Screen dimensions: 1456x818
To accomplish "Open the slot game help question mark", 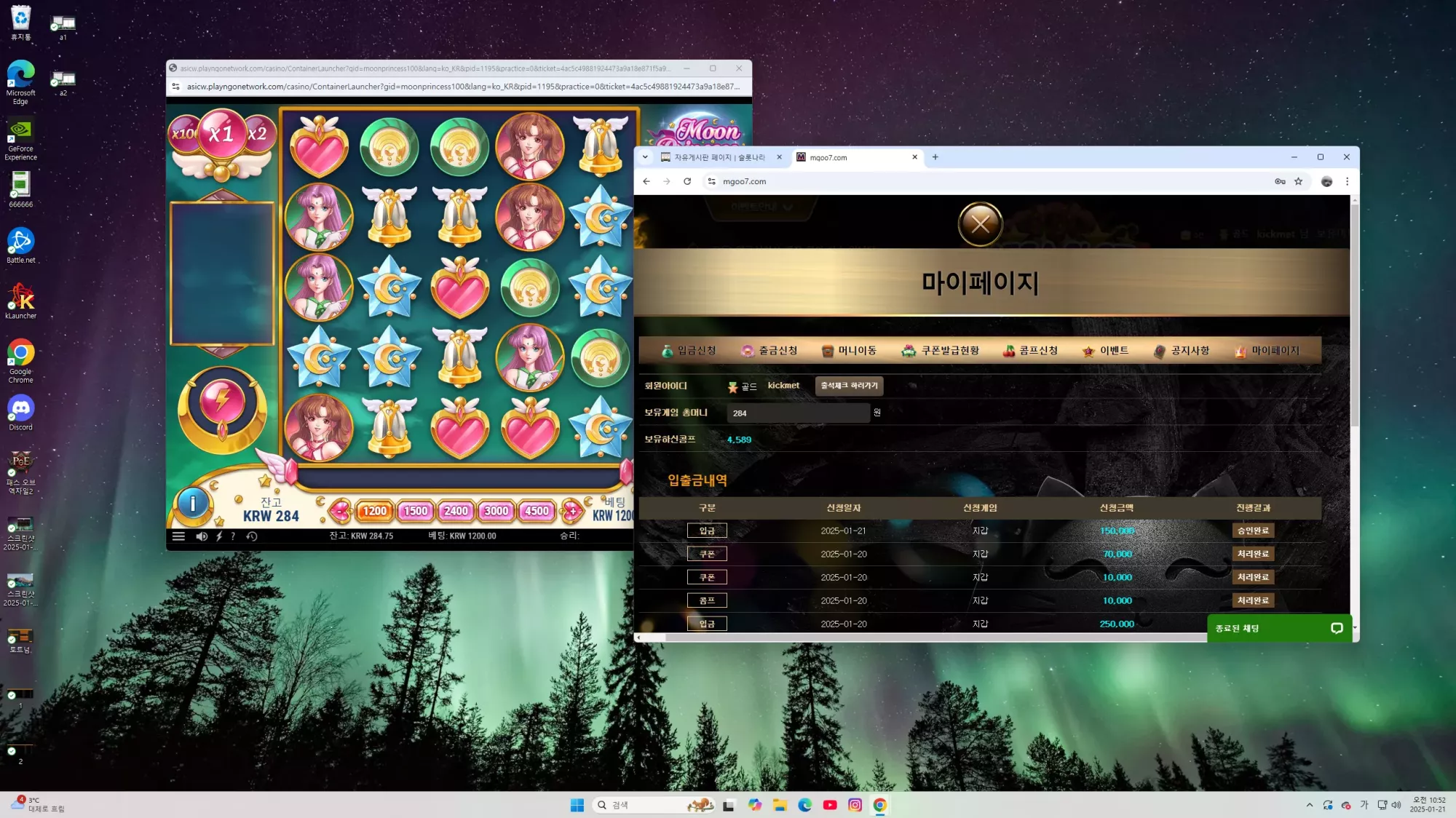I will click(233, 536).
